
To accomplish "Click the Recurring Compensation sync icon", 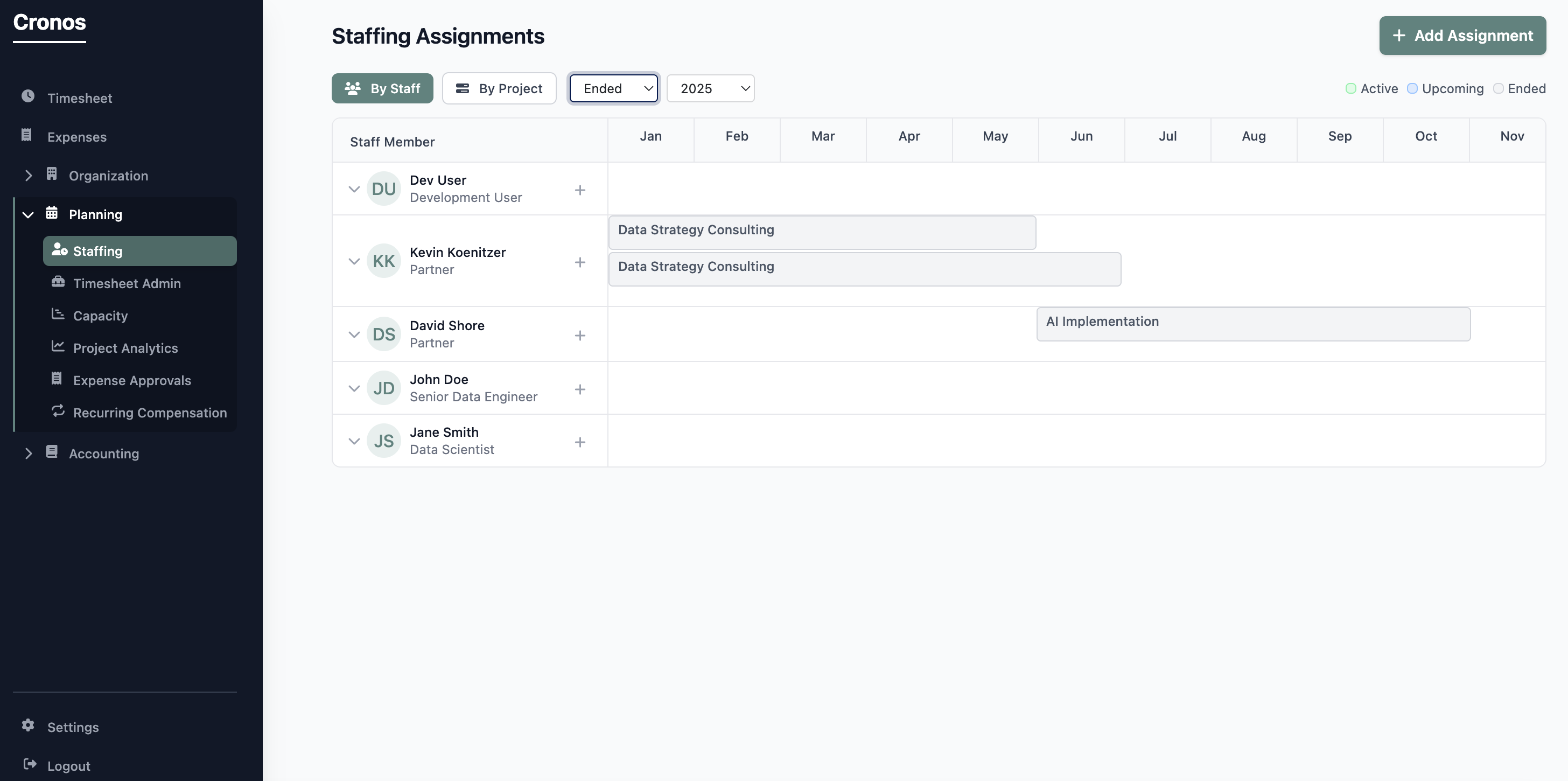I will (58, 412).
